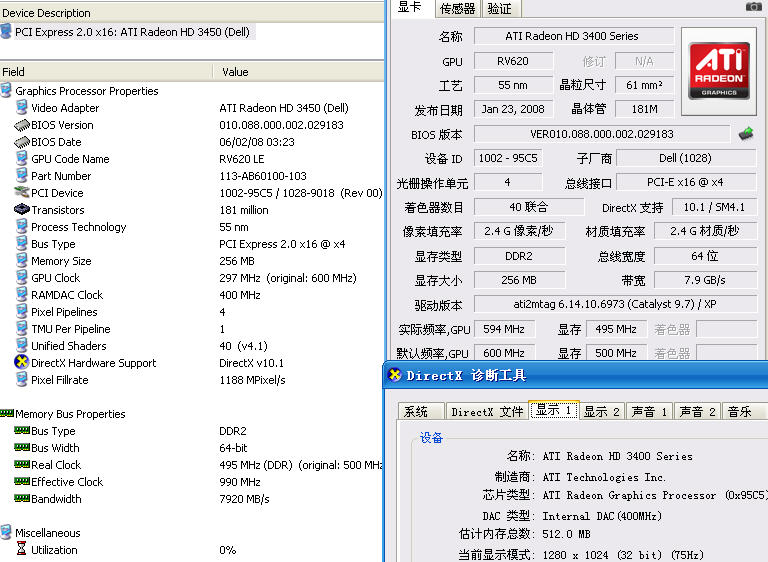Click the 594 MHz GPU clock field
Screen dimensions: 768x562
(x=504, y=329)
